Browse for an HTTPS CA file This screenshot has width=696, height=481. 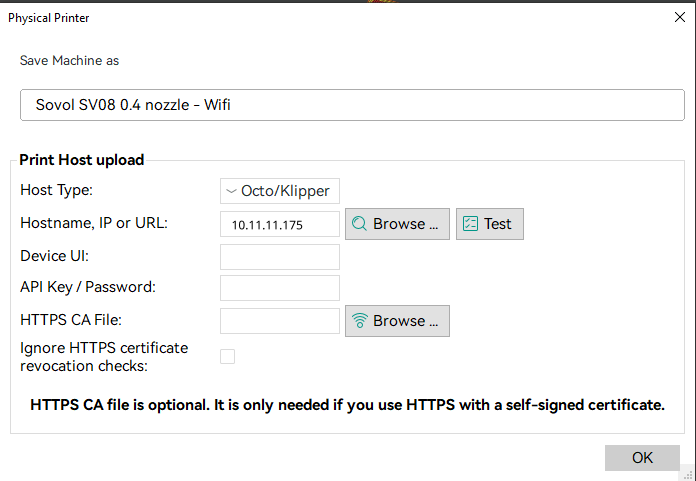(x=397, y=321)
